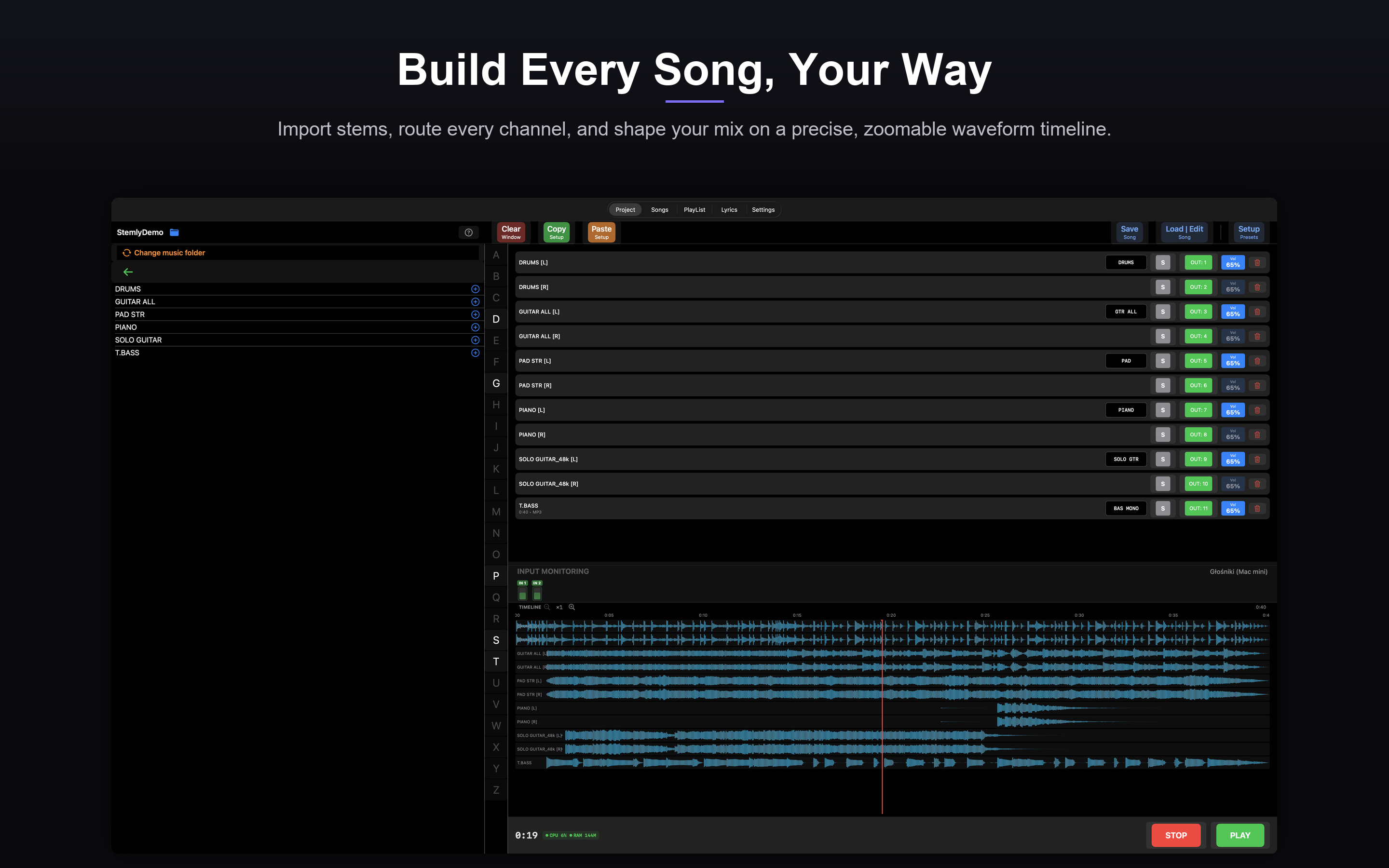1389x868 pixels.
Task: Click the BAS MONO label field
Action: pos(1126,509)
